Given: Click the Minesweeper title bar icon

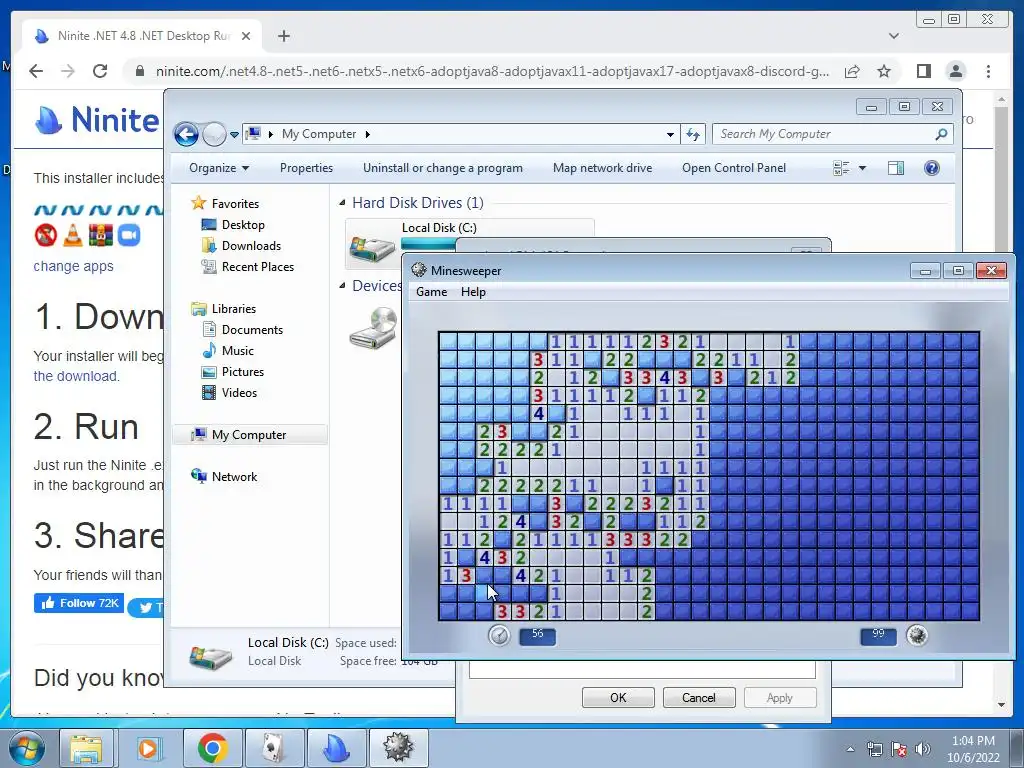Looking at the screenshot, I should (419, 270).
